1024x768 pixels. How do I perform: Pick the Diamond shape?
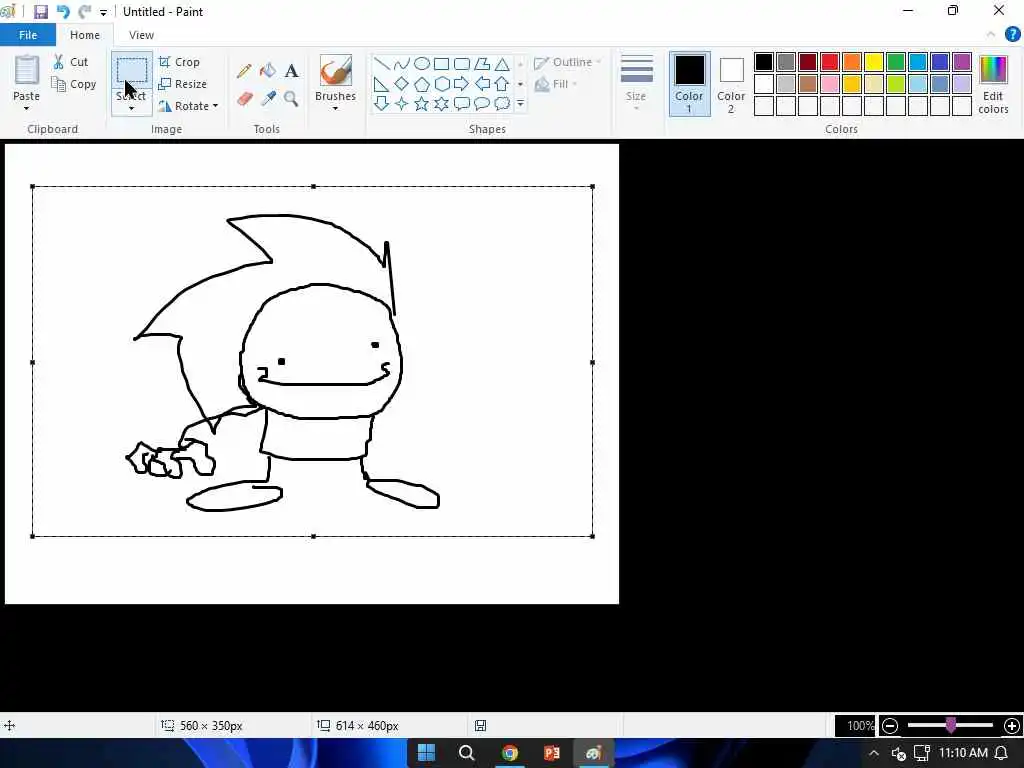[x=402, y=84]
